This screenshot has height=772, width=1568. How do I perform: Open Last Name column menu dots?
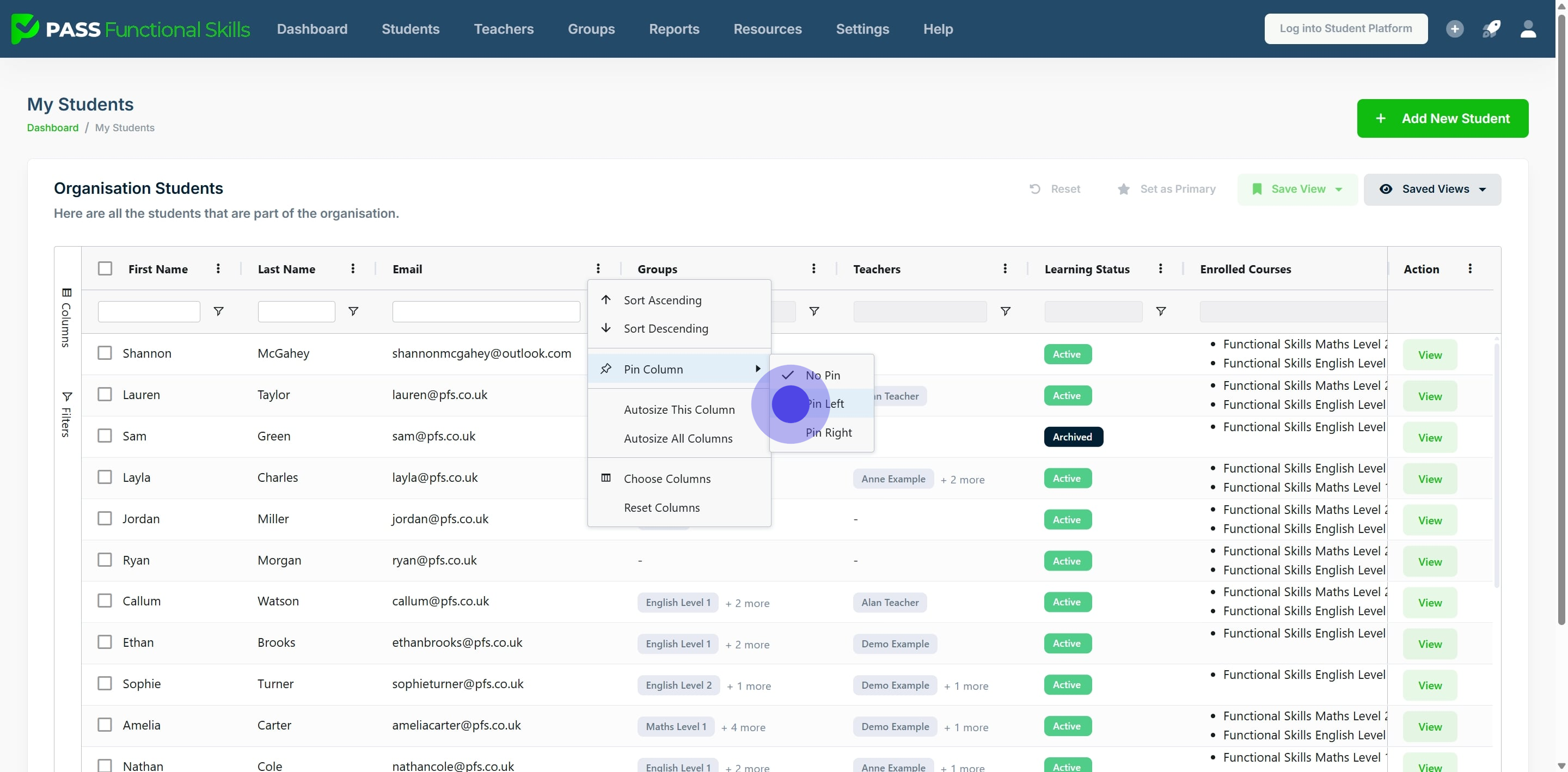point(353,268)
